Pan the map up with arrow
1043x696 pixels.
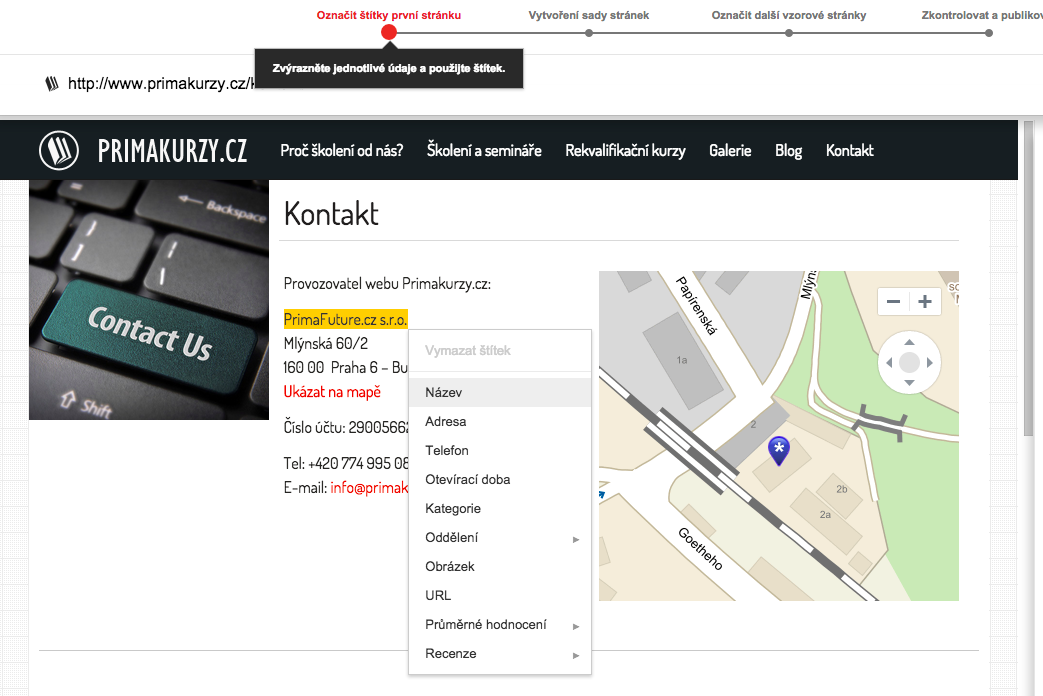[x=909, y=342]
